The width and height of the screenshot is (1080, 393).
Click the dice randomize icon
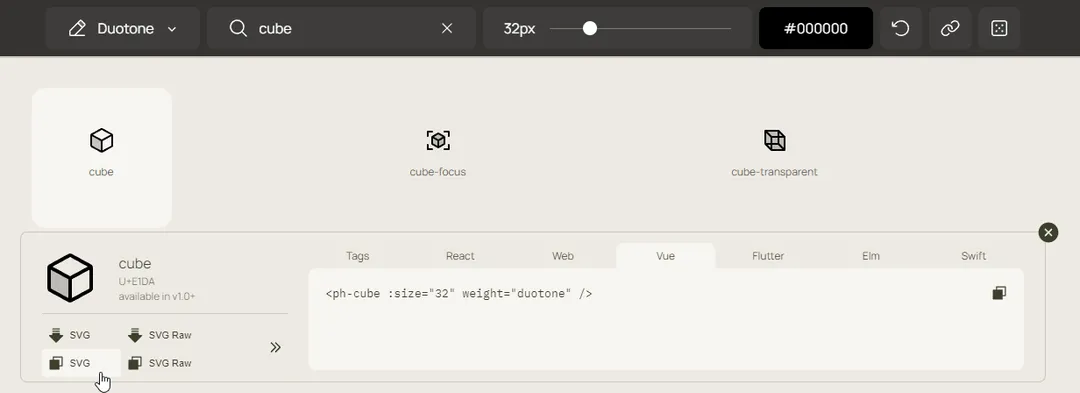999,28
